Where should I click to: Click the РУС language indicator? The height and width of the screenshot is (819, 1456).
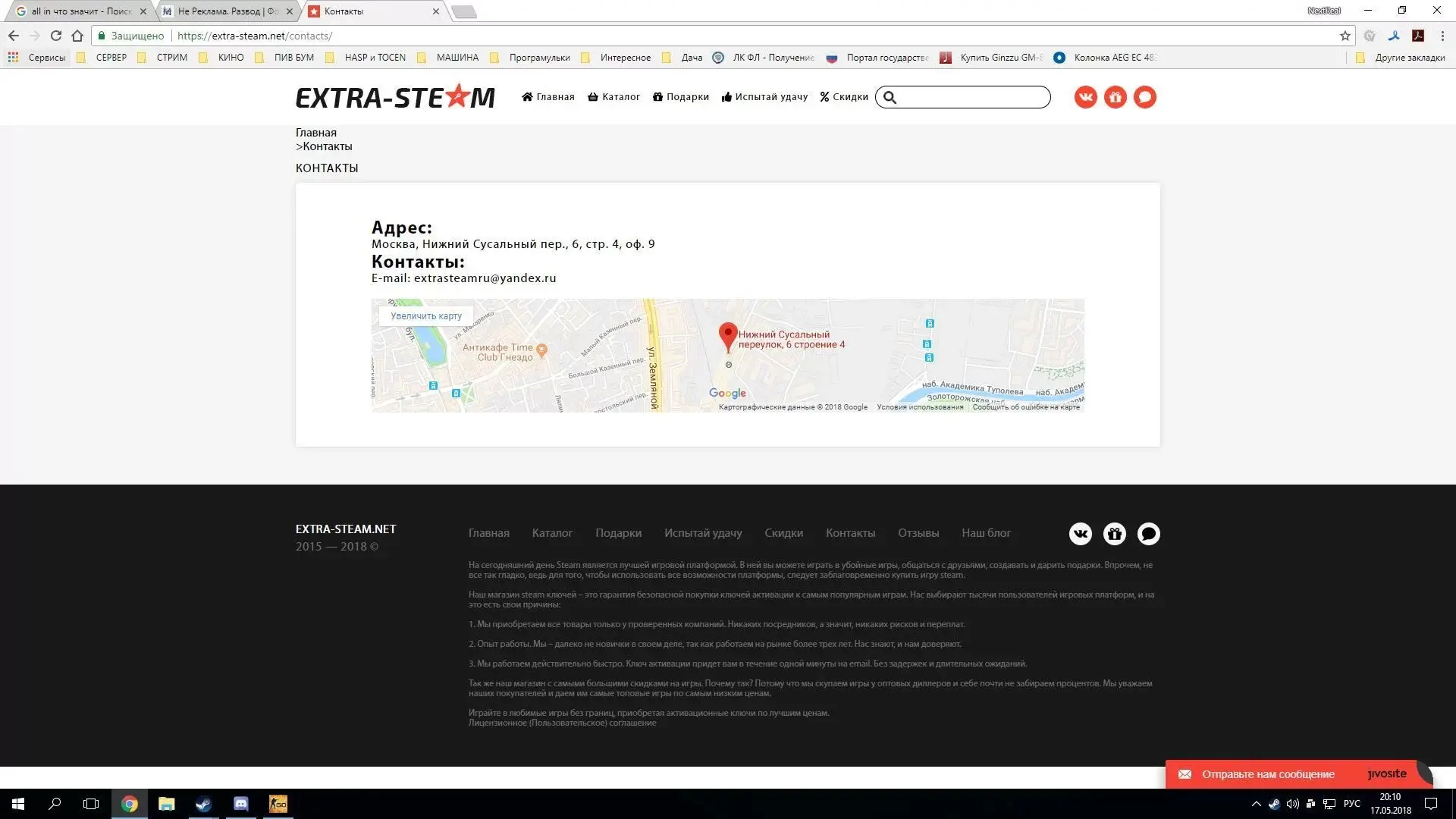[1351, 804]
